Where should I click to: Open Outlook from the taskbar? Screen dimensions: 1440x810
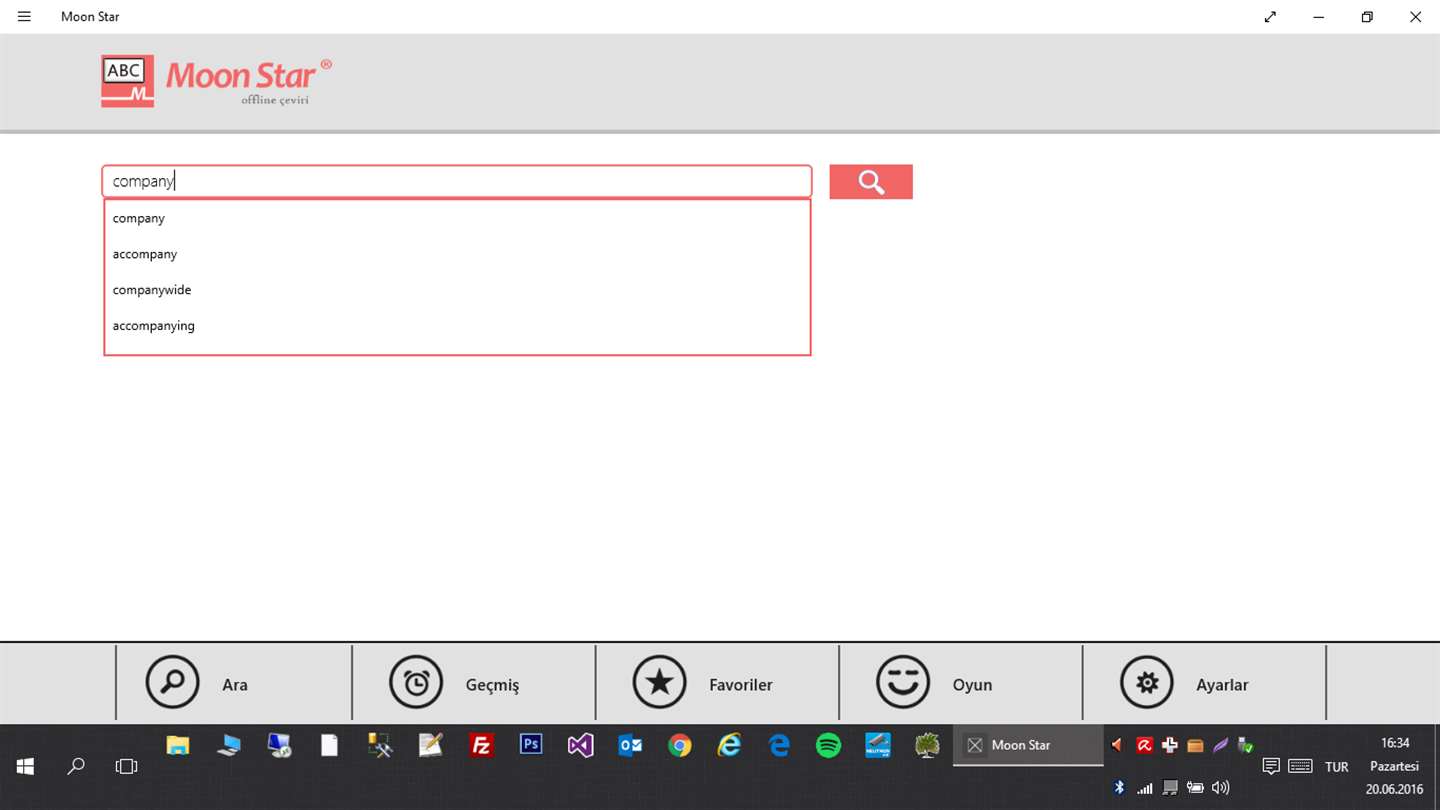click(x=630, y=745)
